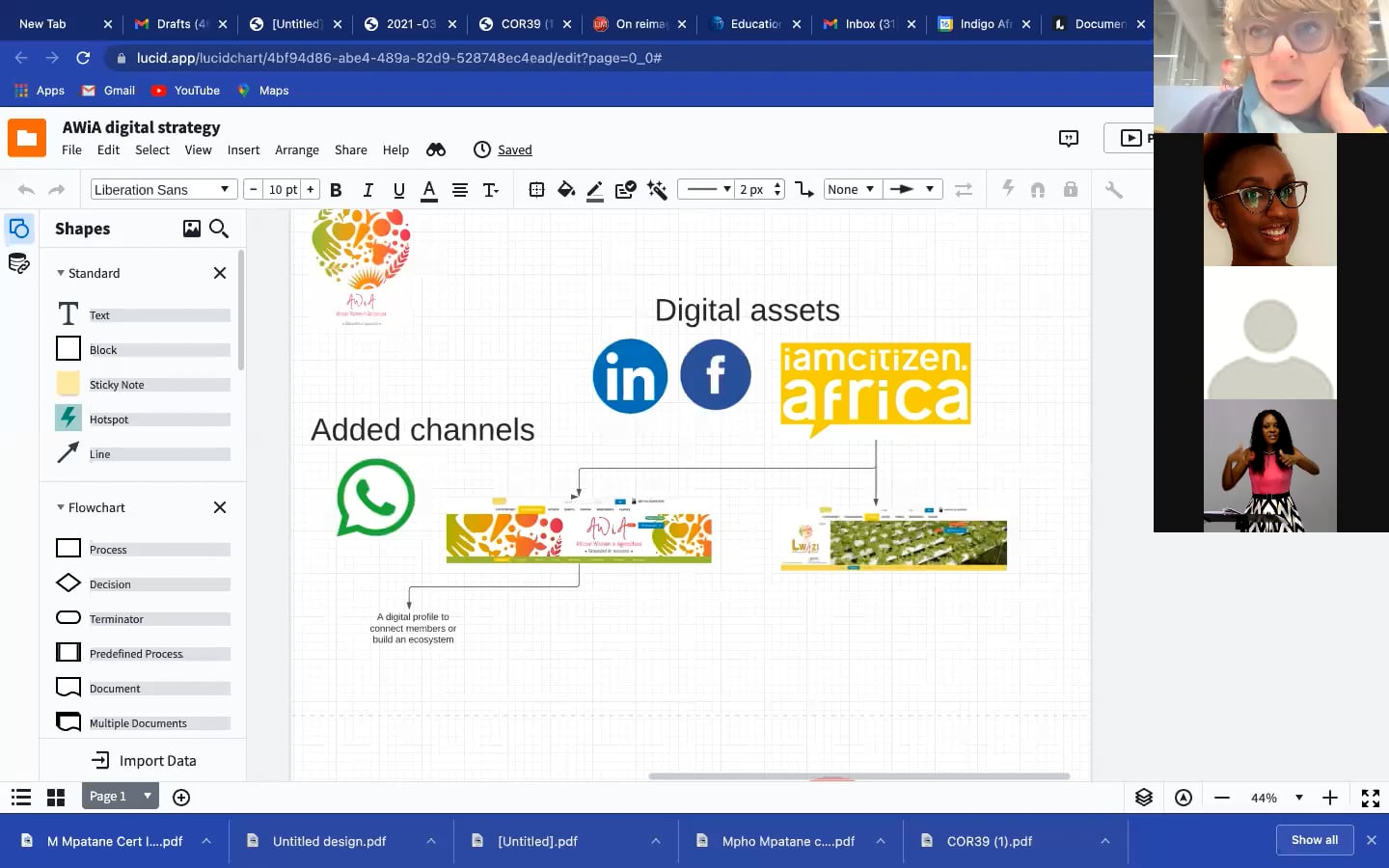The height and width of the screenshot is (868, 1389).
Task: Open the Arrange menu
Action: 296,150
